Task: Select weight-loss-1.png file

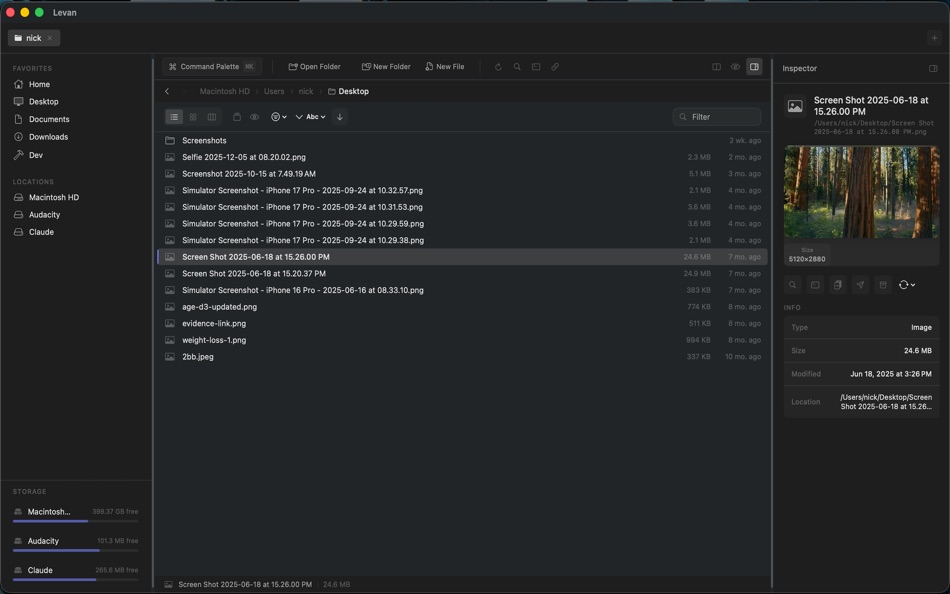Action: (x=462, y=341)
